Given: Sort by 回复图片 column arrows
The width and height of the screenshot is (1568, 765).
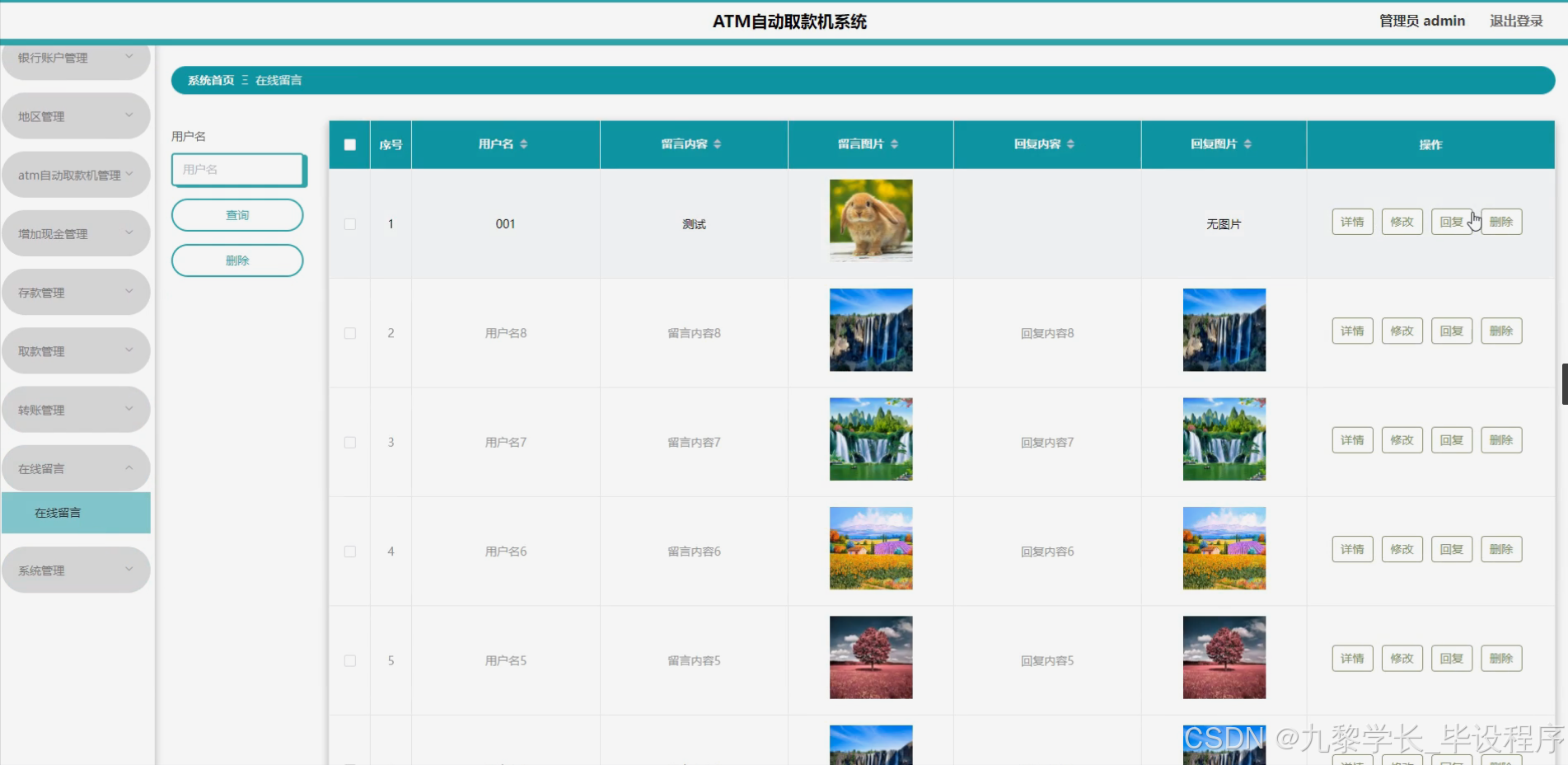Looking at the screenshot, I should (1247, 144).
